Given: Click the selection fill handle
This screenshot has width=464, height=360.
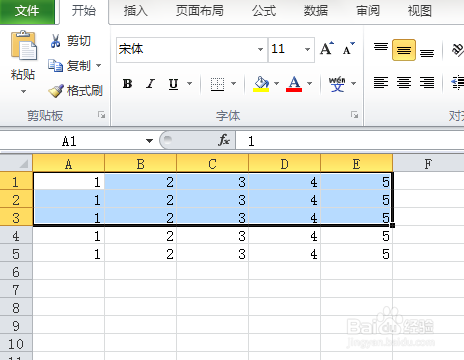Looking at the screenshot, I should coord(393,225).
